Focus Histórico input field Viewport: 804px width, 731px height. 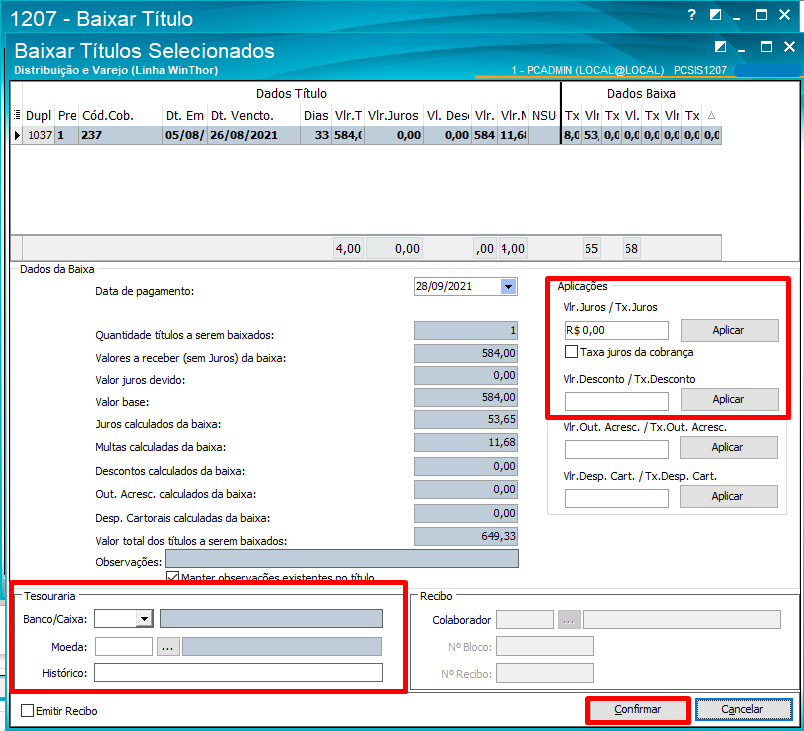(238, 673)
